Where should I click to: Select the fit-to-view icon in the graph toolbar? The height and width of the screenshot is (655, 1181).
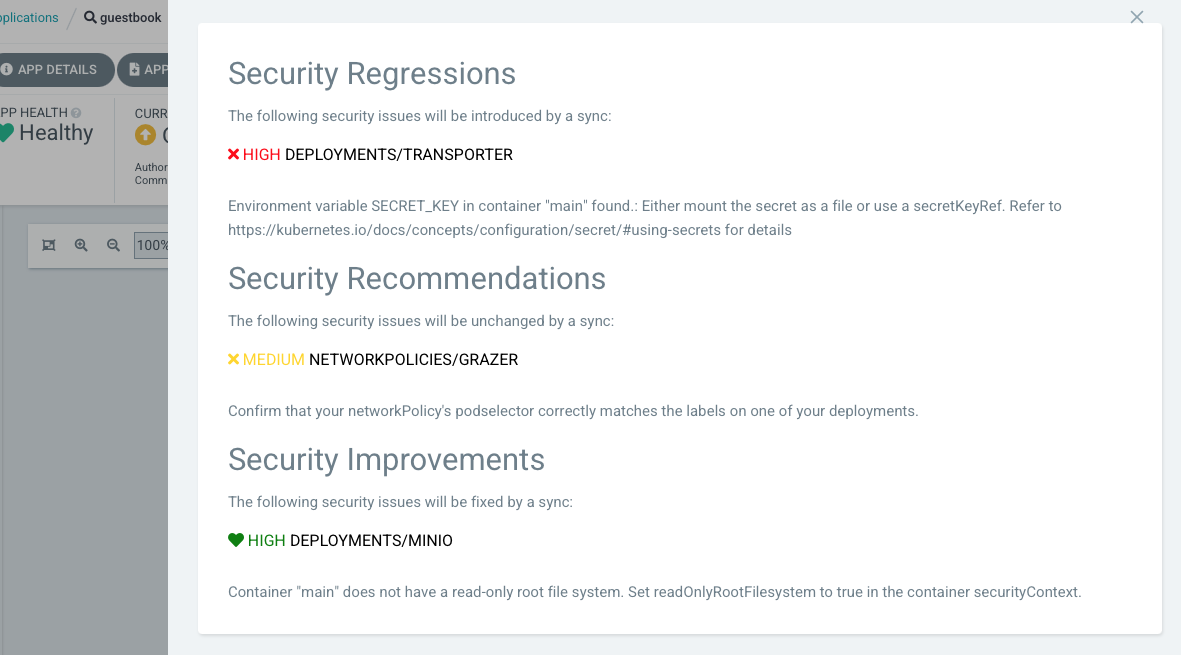point(49,244)
